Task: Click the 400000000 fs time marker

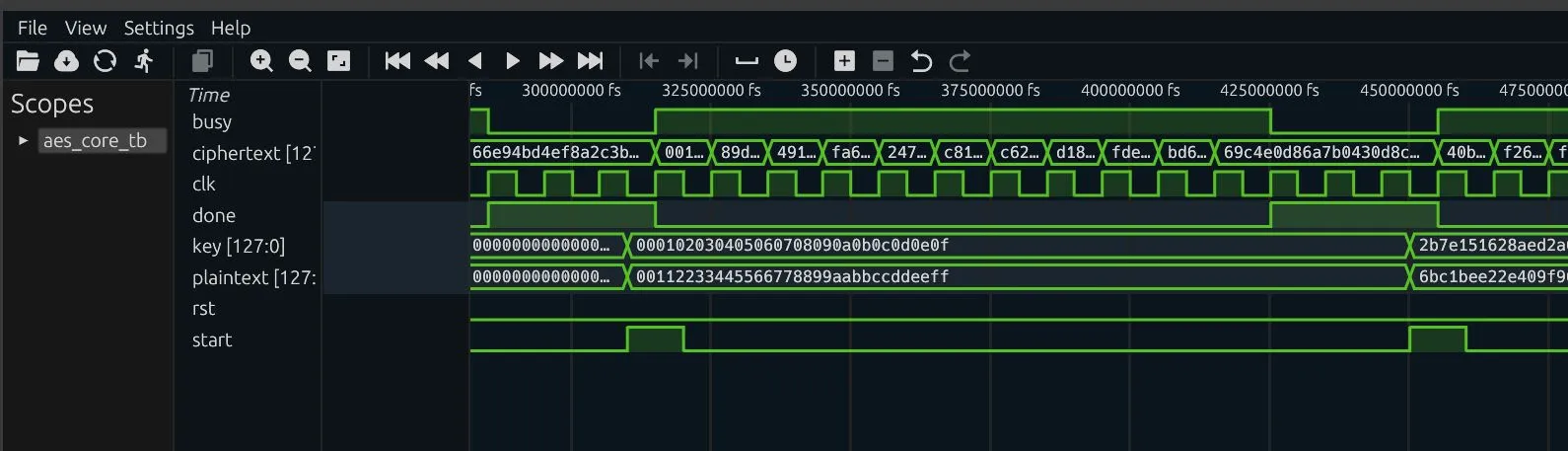Action: coord(1130,90)
